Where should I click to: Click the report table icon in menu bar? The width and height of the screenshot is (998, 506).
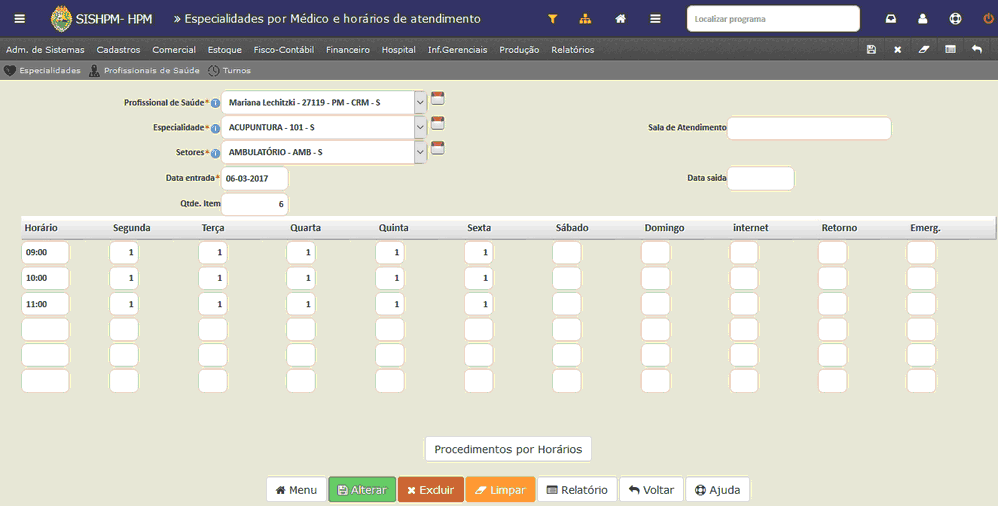pos(950,50)
